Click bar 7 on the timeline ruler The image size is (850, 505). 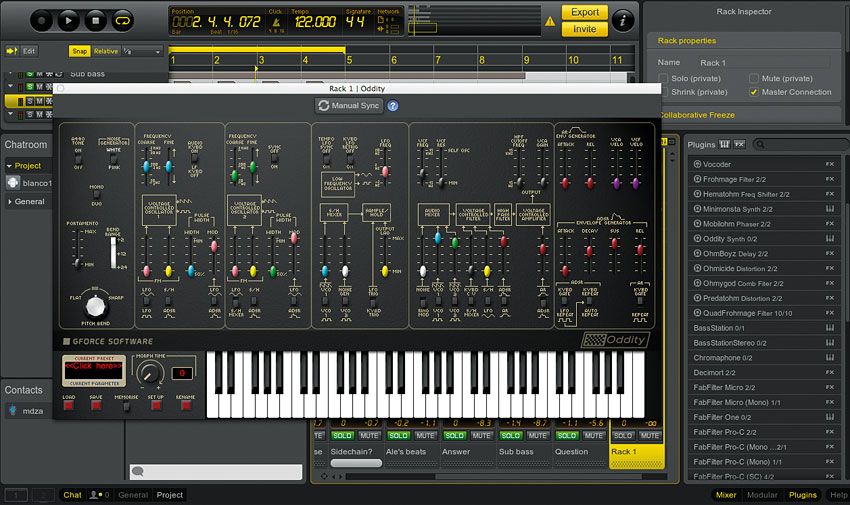pyautogui.click(x=437, y=60)
